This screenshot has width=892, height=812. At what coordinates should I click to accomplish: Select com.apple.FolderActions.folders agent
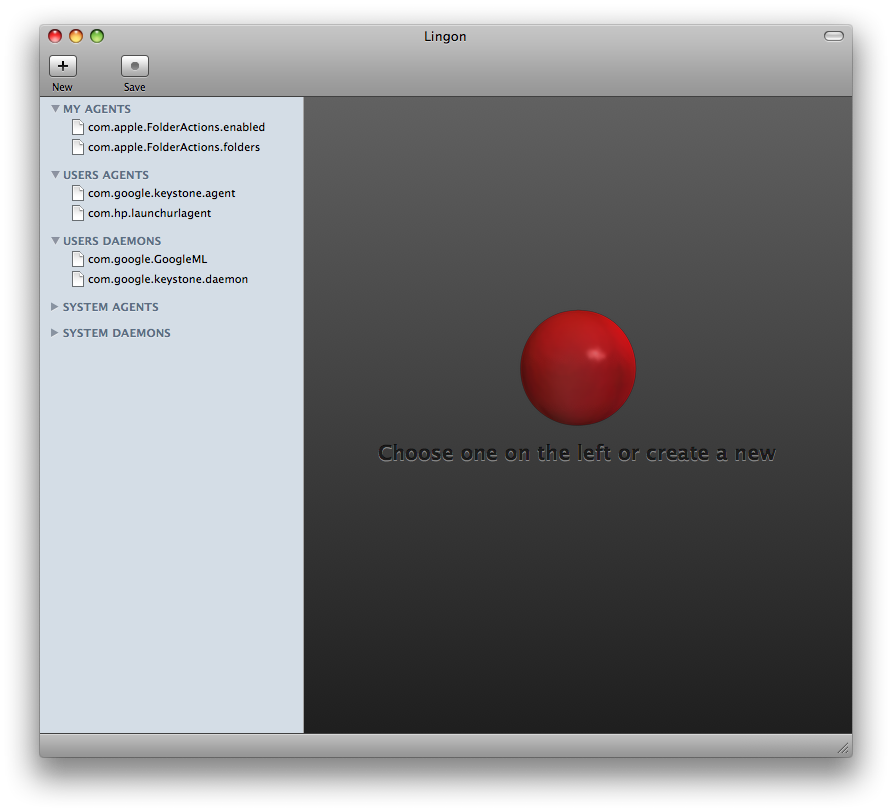tap(172, 147)
